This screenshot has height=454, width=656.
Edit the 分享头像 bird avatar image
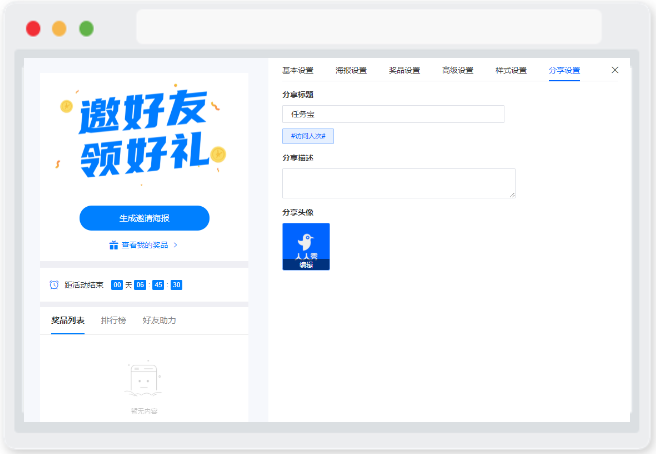click(306, 246)
